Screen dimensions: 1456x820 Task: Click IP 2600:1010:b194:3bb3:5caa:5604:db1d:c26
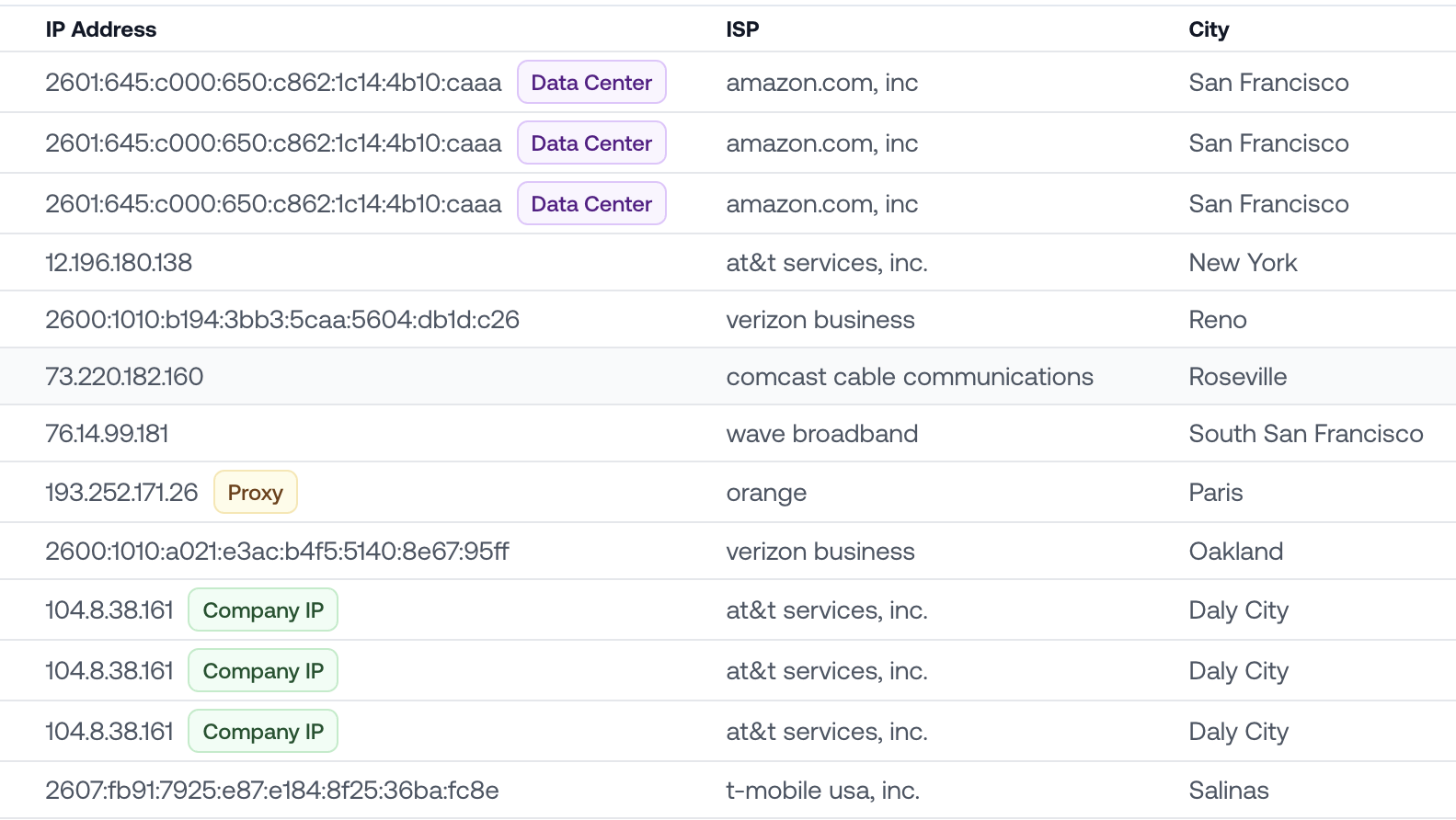(x=282, y=320)
